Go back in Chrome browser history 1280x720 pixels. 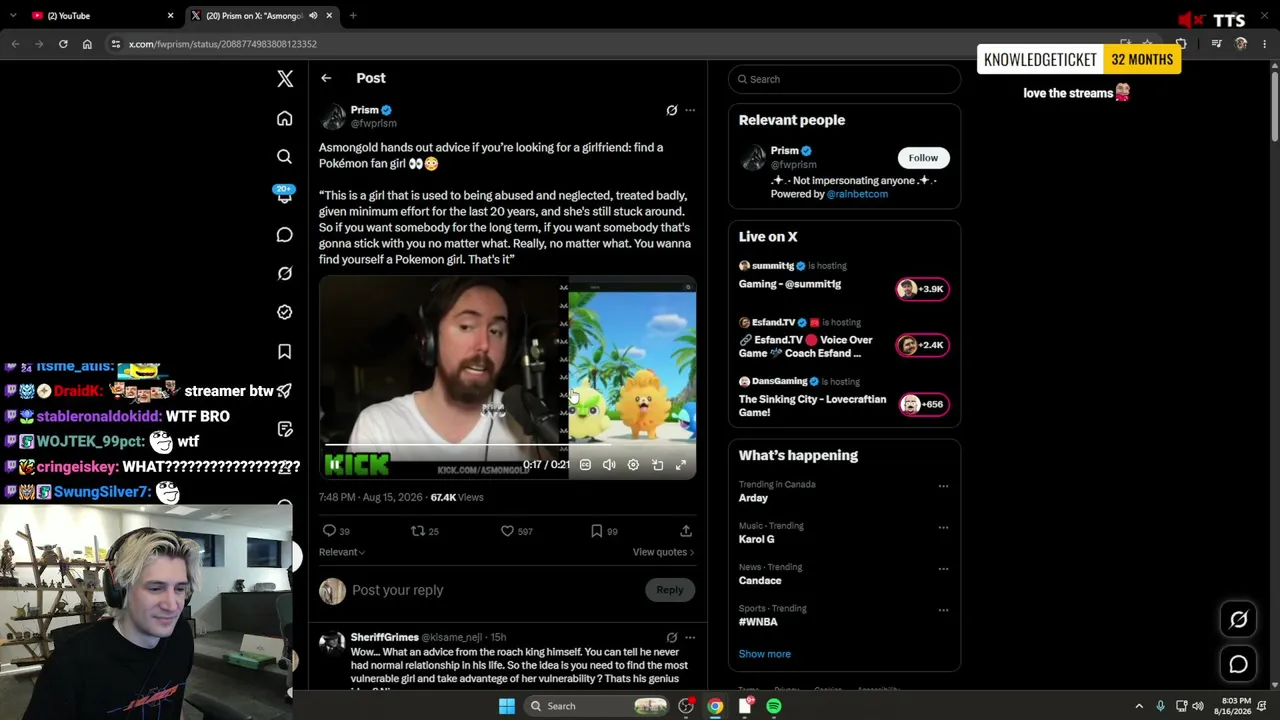pyautogui.click(x=15, y=44)
